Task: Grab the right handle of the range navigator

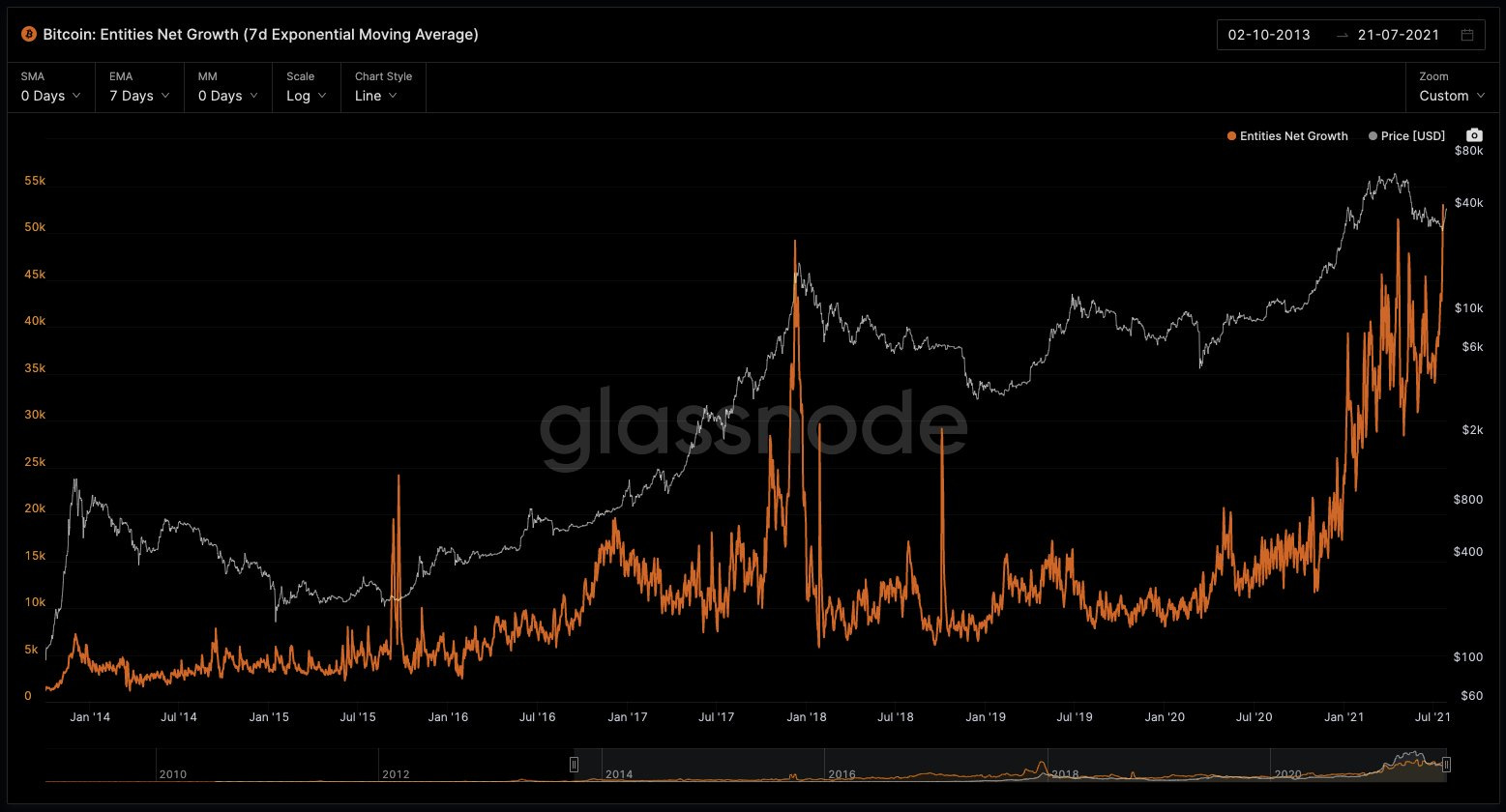Action: 1446,765
